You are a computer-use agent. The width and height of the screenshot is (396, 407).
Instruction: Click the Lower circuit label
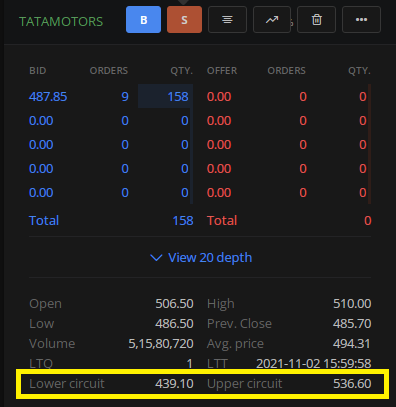67,384
